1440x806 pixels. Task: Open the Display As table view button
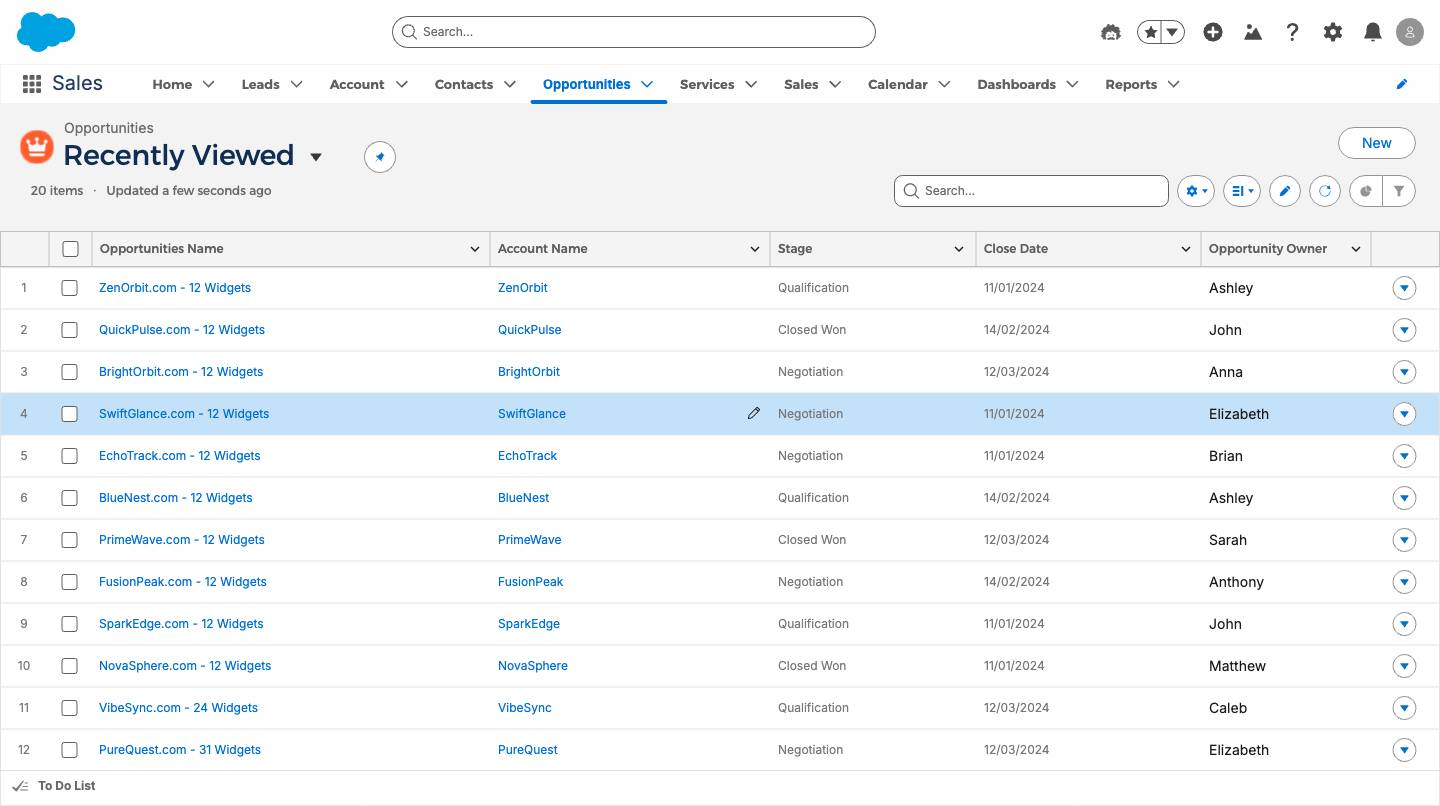[x=1242, y=191]
